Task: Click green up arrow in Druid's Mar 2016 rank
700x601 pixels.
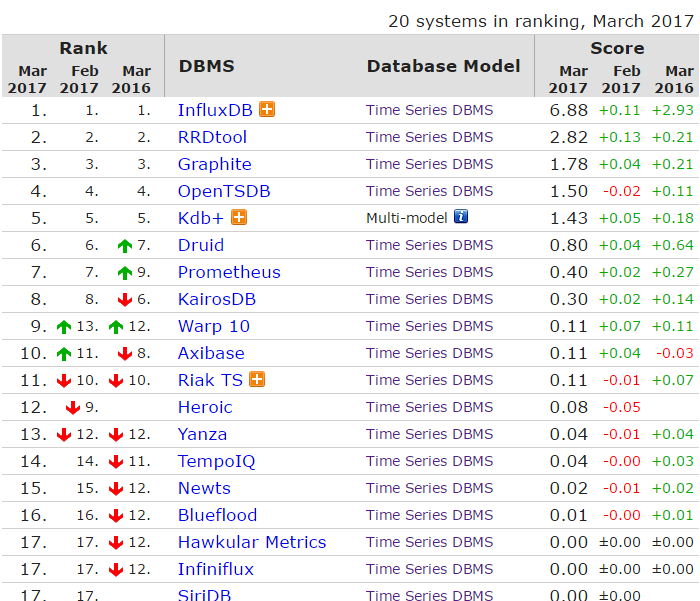Action: click(125, 246)
